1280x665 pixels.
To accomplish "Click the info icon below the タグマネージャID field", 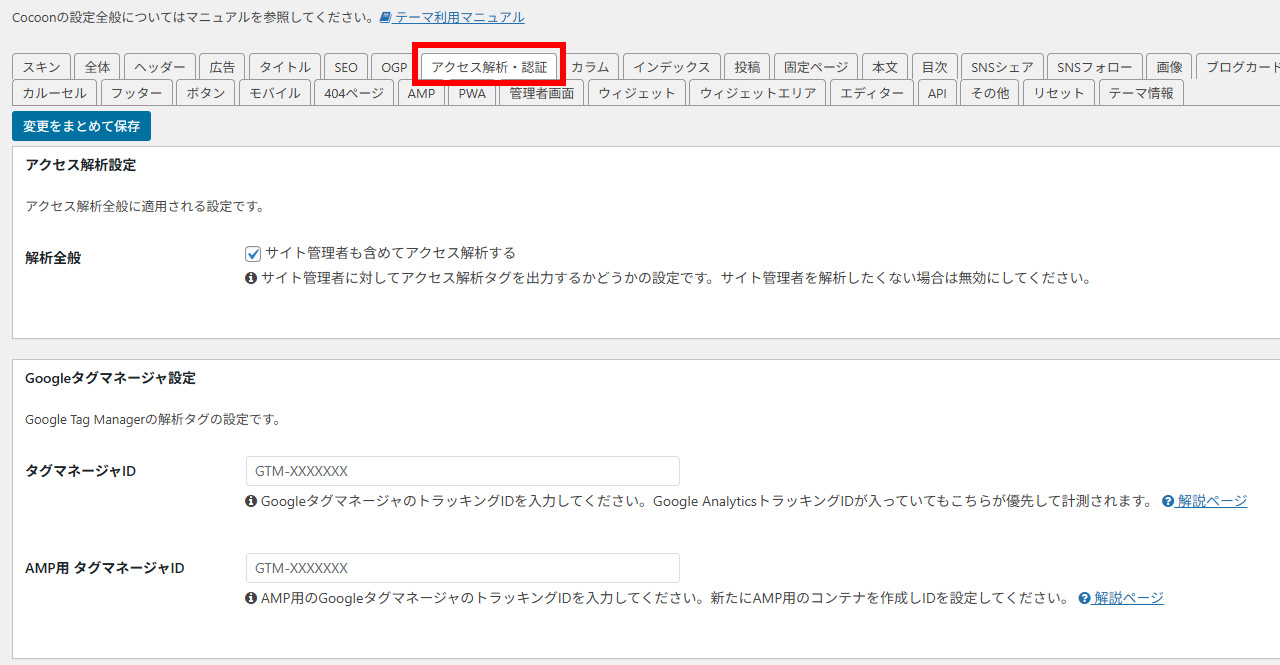I will click(250, 500).
